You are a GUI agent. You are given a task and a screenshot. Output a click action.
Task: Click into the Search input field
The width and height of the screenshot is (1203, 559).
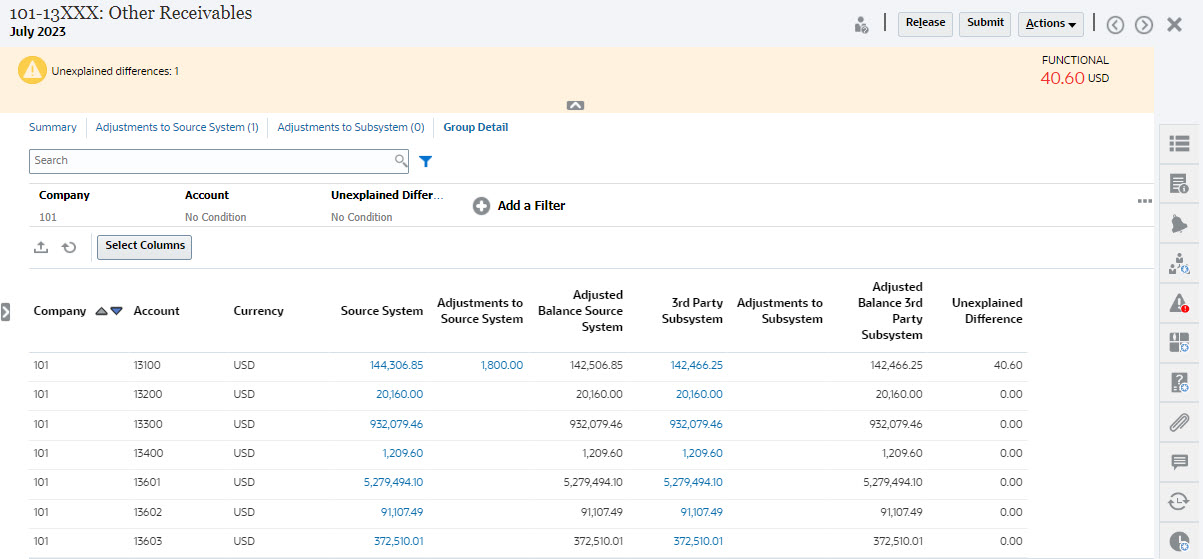point(212,161)
